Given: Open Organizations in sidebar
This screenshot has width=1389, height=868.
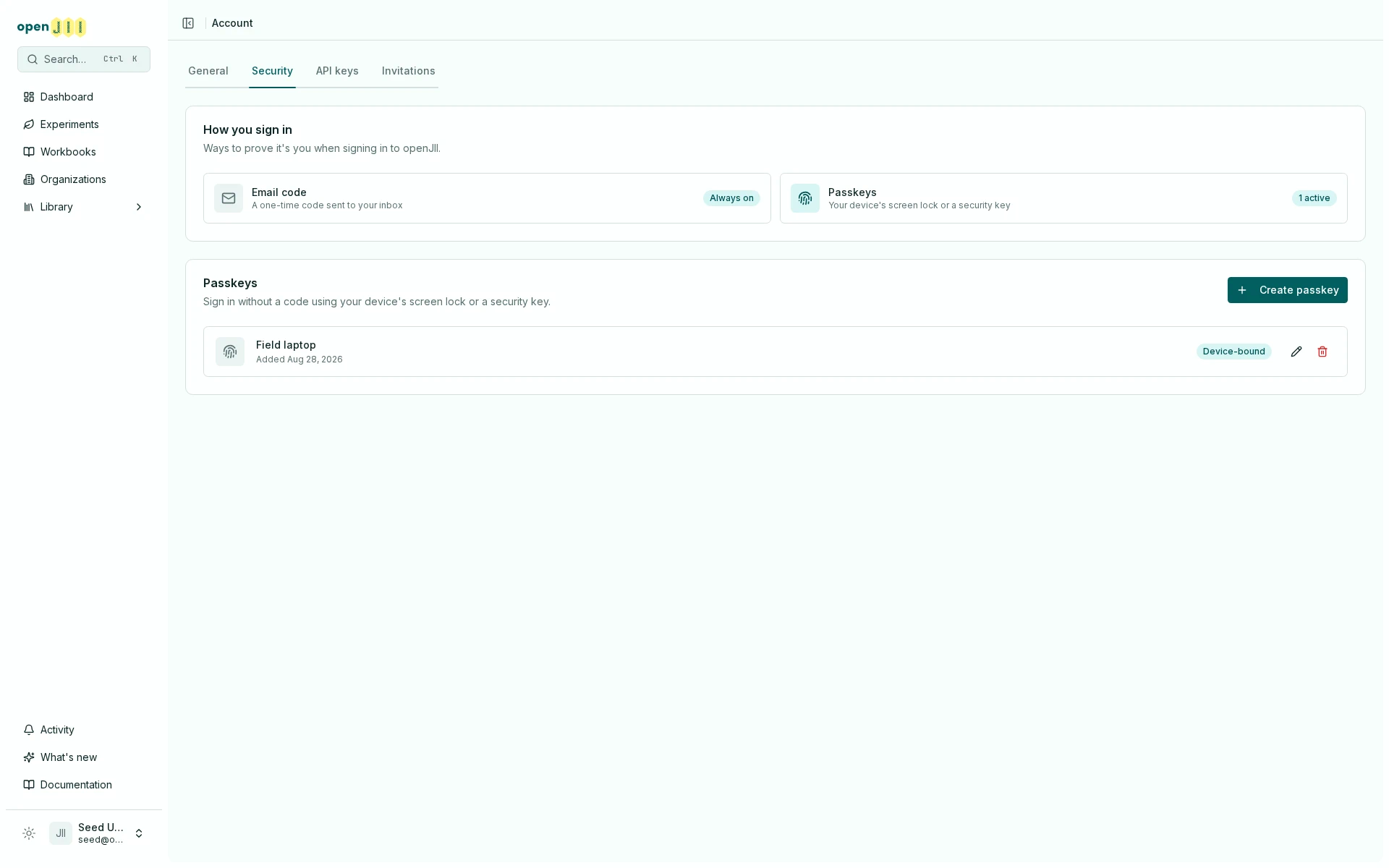Looking at the screenshot, I should tap(84, 179).
